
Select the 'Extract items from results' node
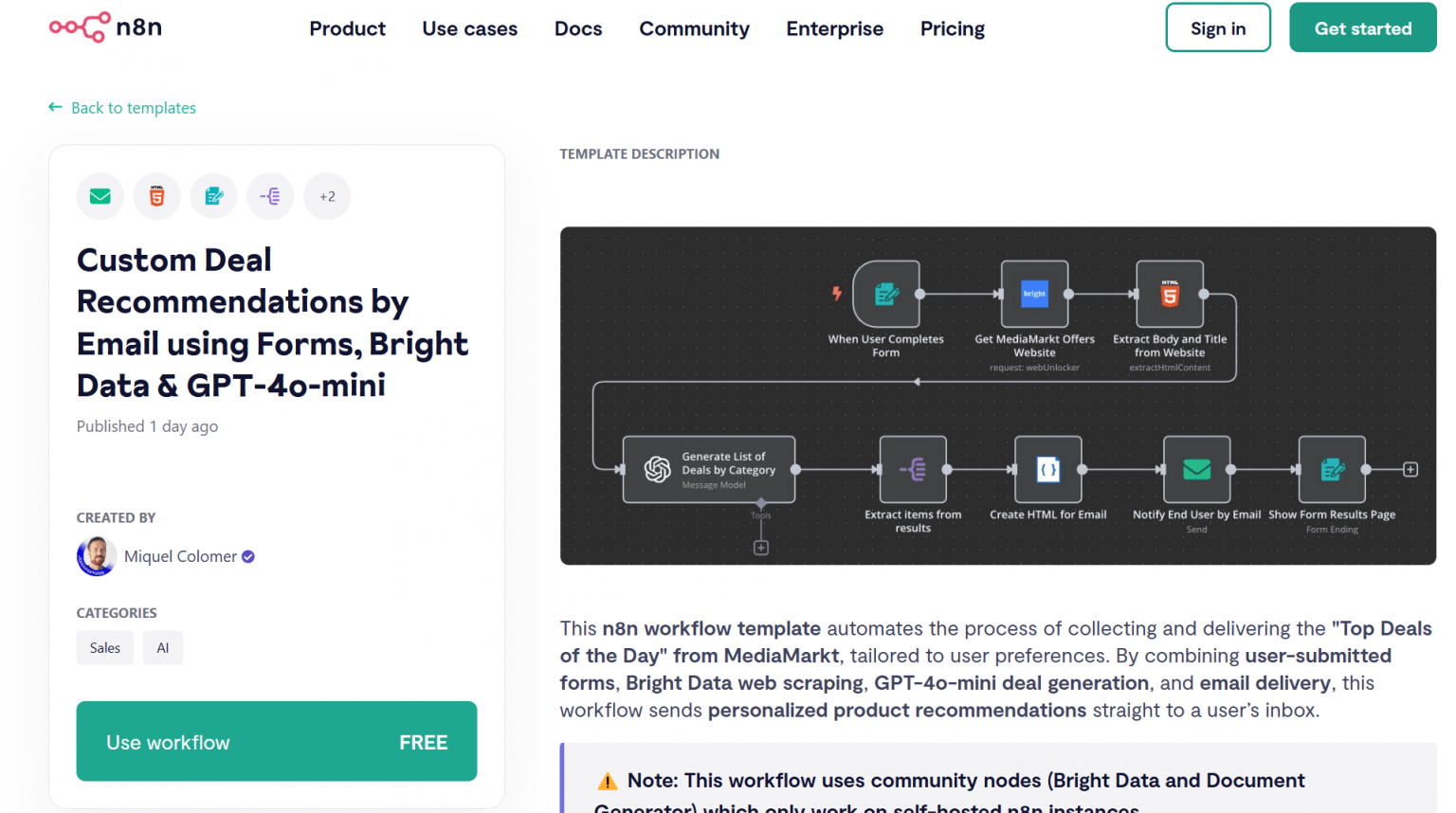click(x=913, y=469)
